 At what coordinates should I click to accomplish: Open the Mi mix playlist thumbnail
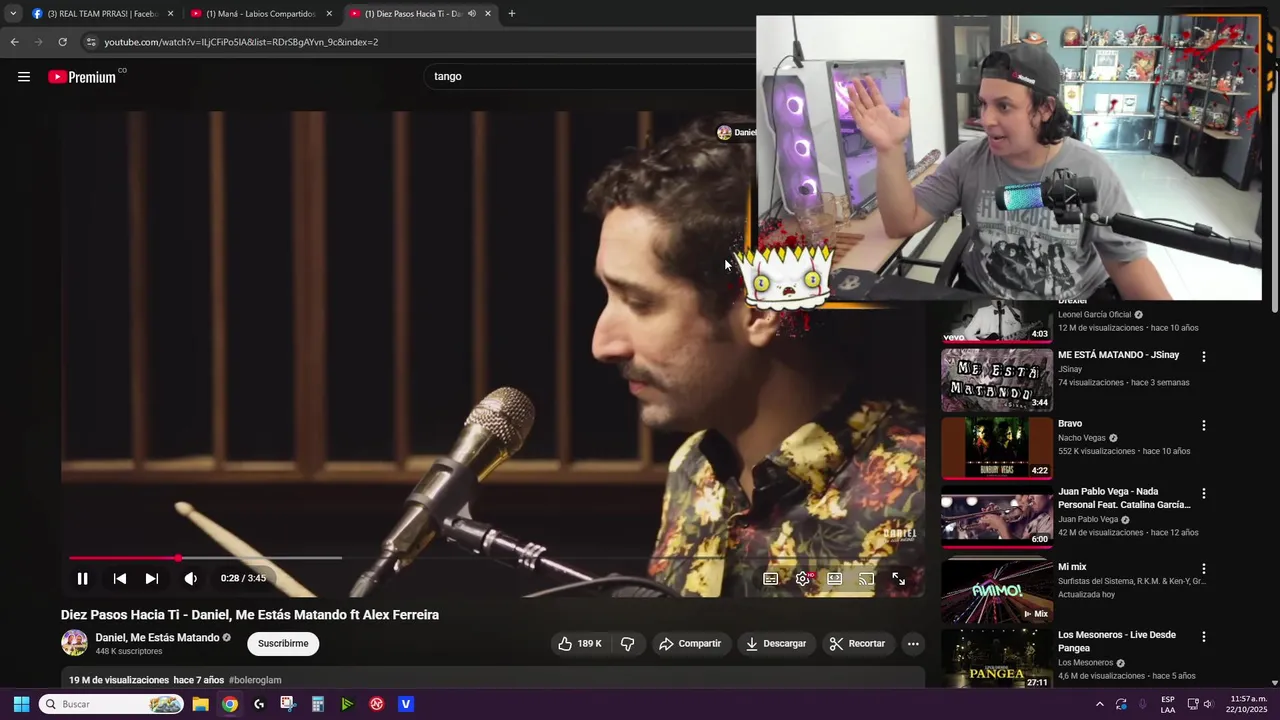click(x=997, y=591)
